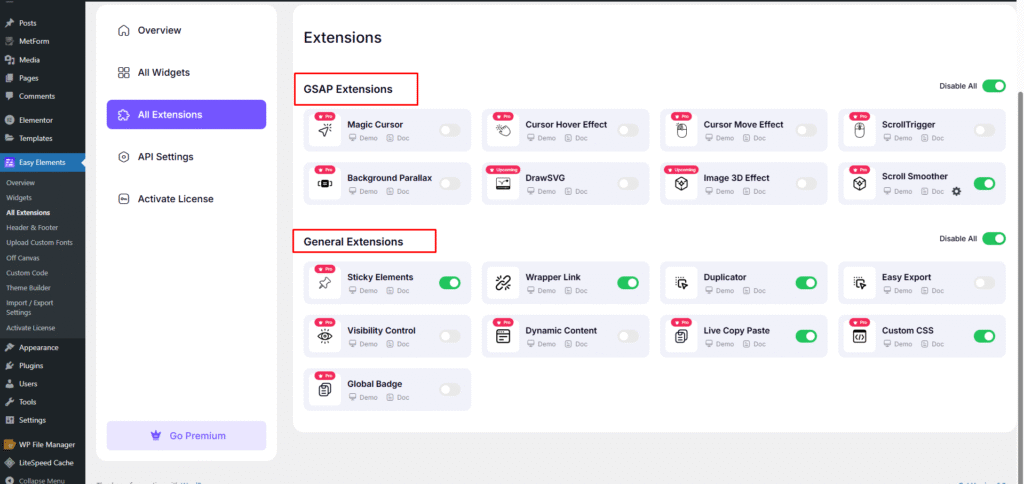The image size is (1024, 484).
Task: Turn off the Scroll Smoother toggle
Action: pos(984,183)
